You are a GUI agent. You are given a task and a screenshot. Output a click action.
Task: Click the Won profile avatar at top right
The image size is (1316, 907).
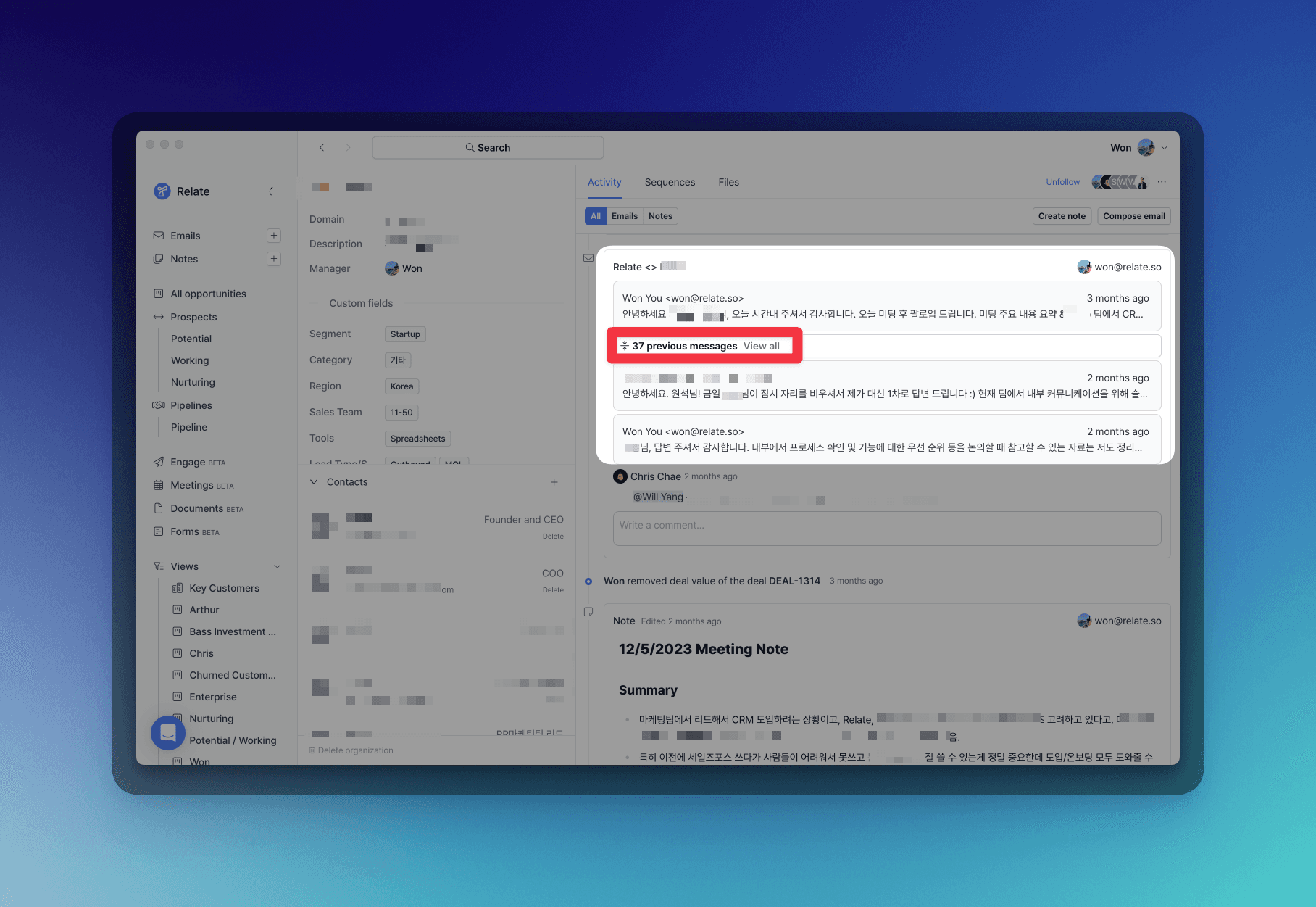[1146, 148]
